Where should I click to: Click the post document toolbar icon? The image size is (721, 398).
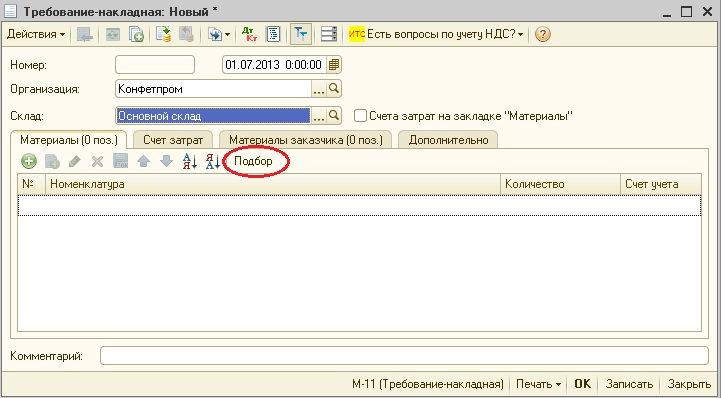(163, 34)
